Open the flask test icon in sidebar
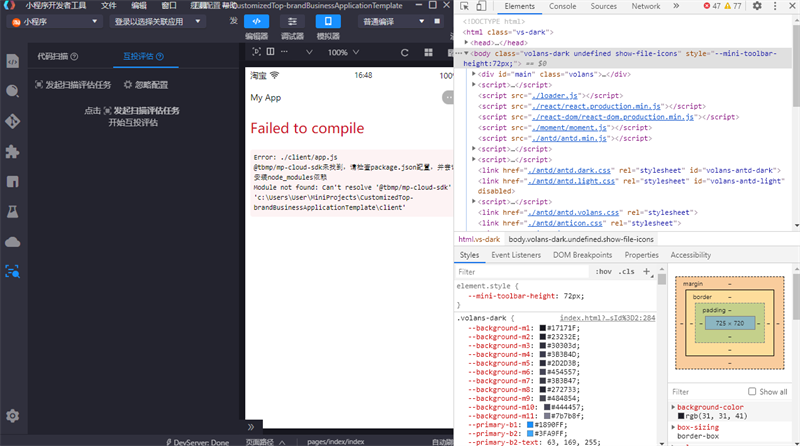The width and height of the screenshot is (800, 446). [13, 212]
